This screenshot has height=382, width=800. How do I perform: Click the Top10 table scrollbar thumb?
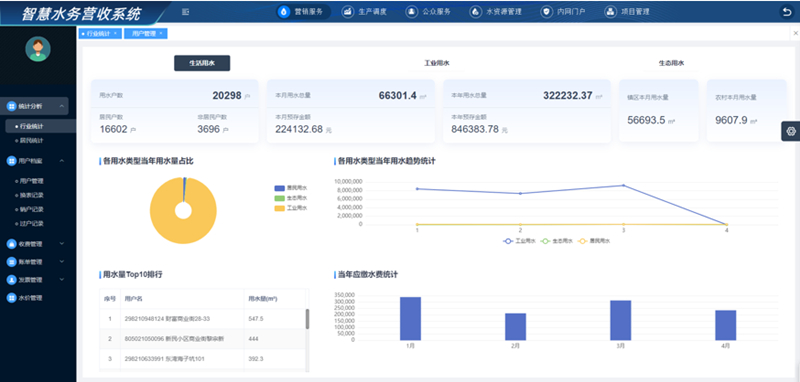307,319
